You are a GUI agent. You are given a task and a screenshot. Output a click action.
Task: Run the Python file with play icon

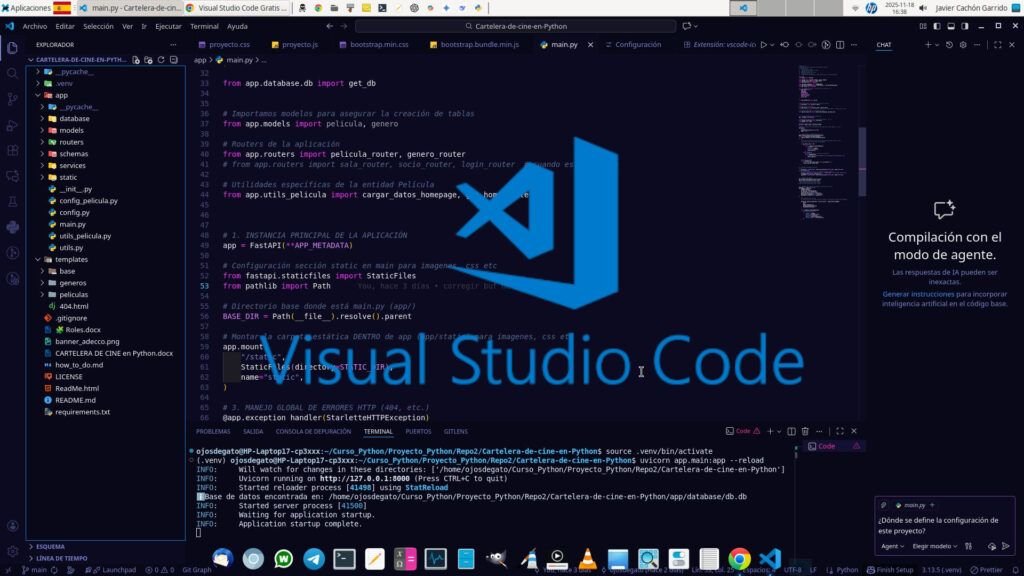[x=764, y=45]
